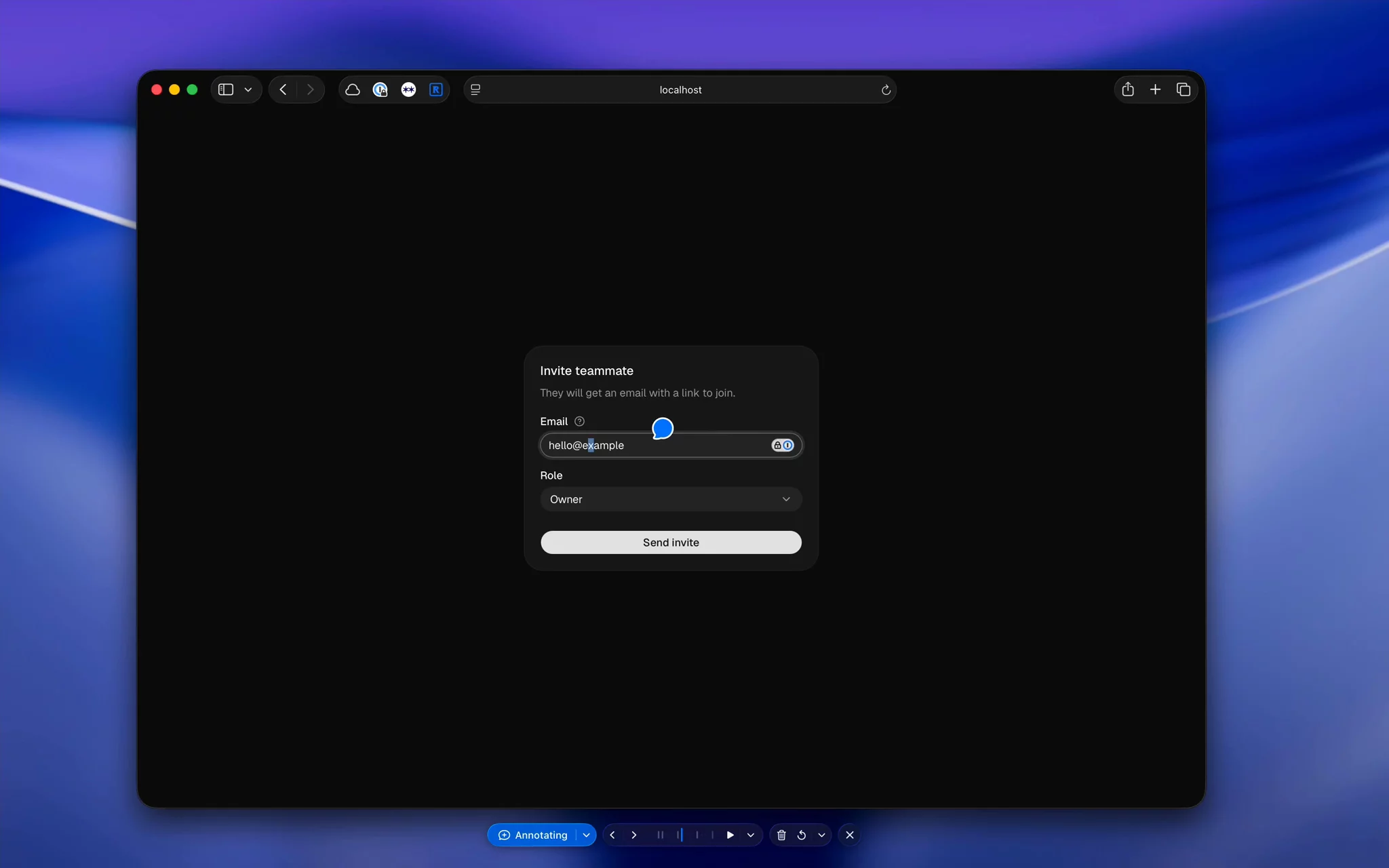Go to next annotation step
This screenshot has width=1389, height=868.
pyautogui.click(x=634, y=835)
